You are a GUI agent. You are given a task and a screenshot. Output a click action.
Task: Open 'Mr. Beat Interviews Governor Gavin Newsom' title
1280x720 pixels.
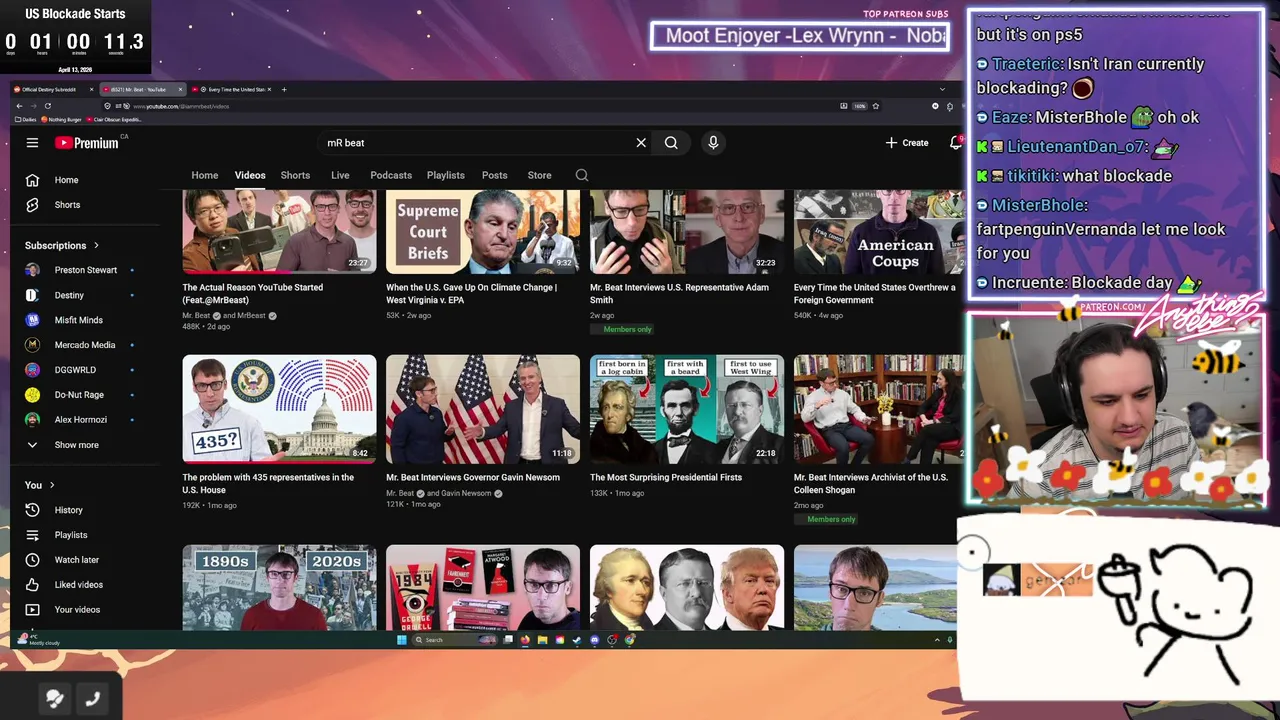[x=473, y=477]
